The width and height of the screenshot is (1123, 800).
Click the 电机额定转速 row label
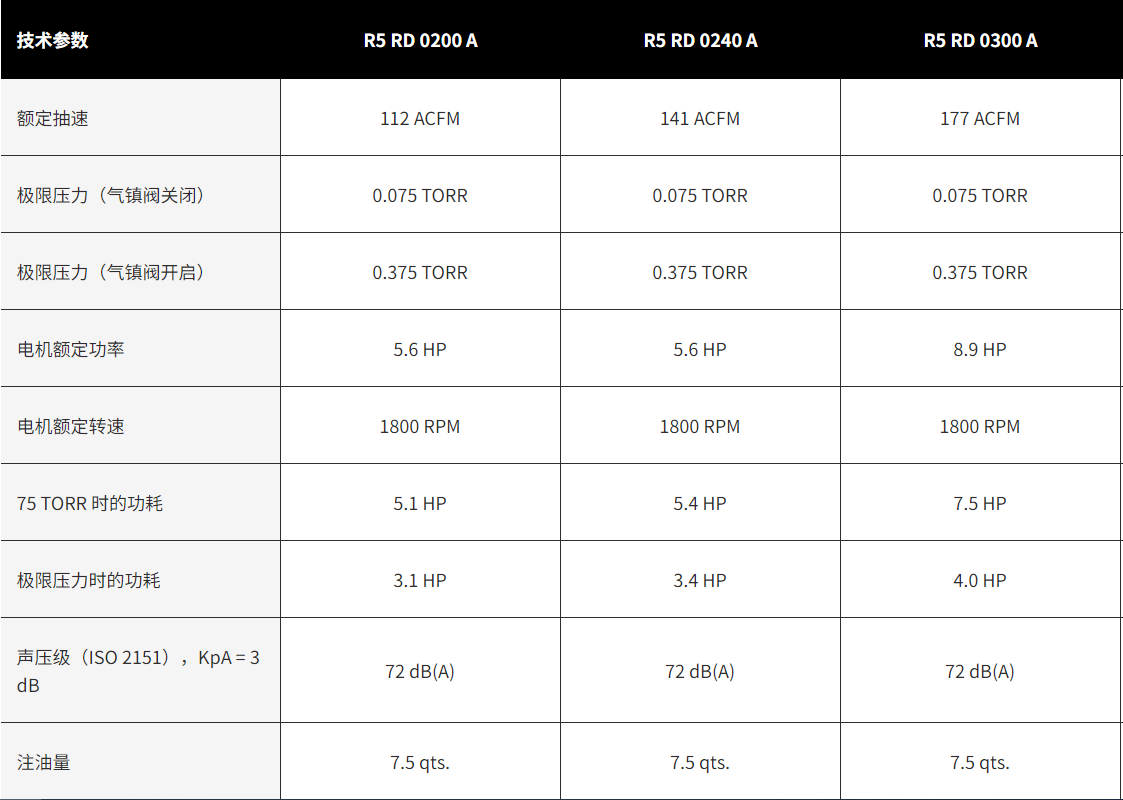[71, 426]
